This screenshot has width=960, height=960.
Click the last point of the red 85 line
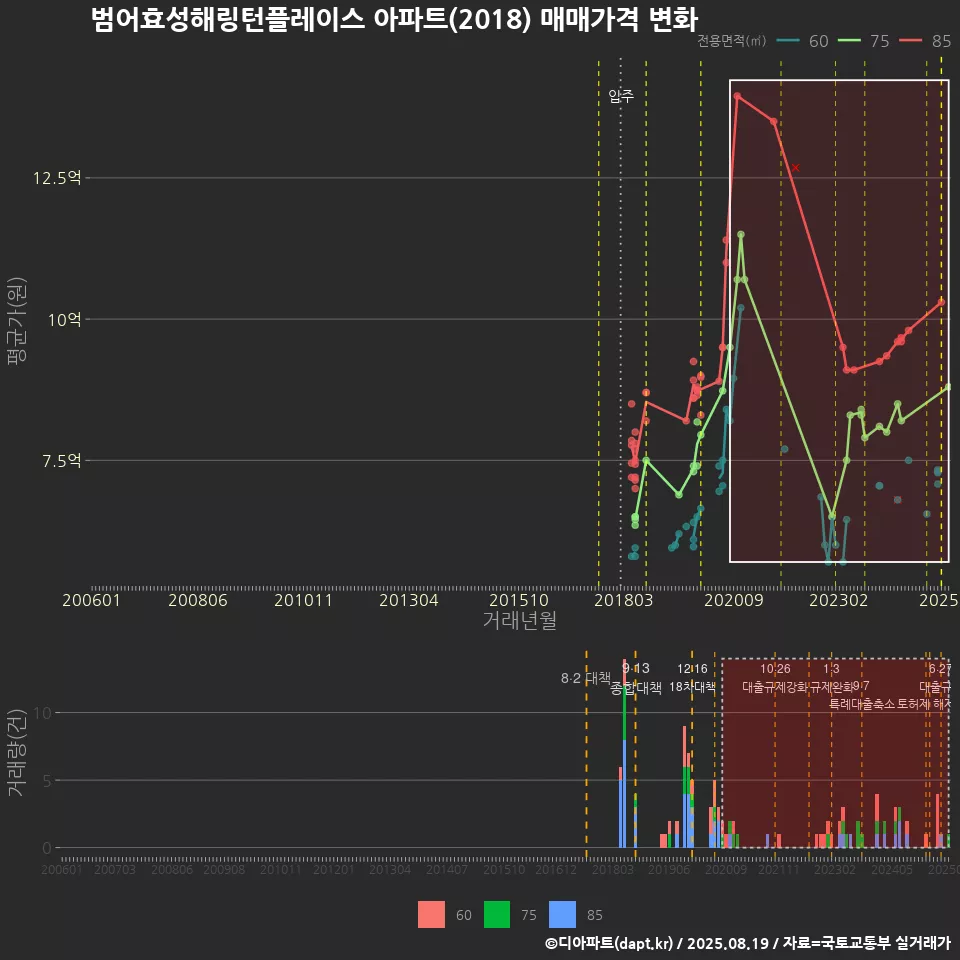[x=942, y=302]
